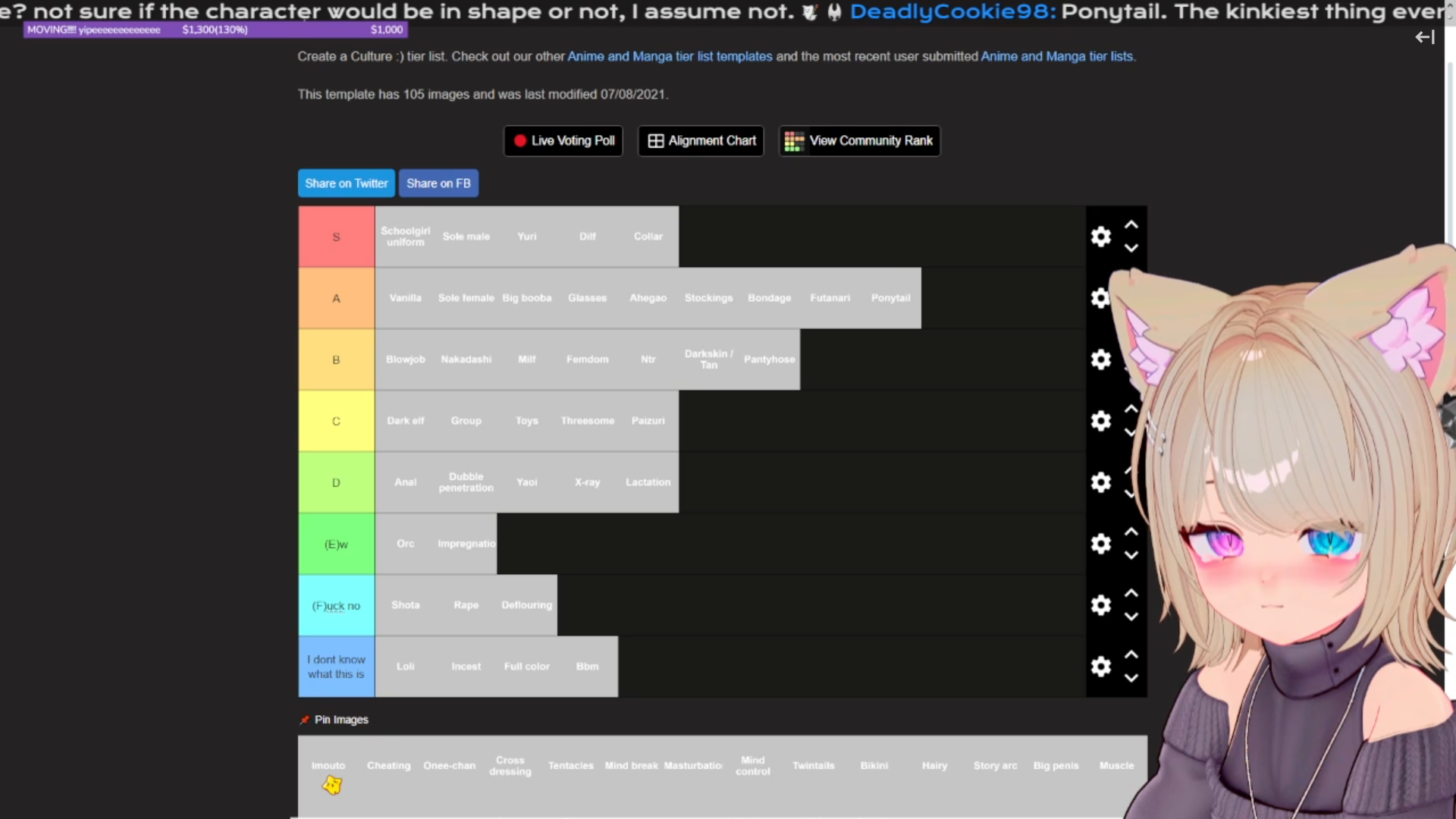Select the Darkskin / Tan tile in B tier
The height and width of the screenshot is (819, 1456).
709,359
